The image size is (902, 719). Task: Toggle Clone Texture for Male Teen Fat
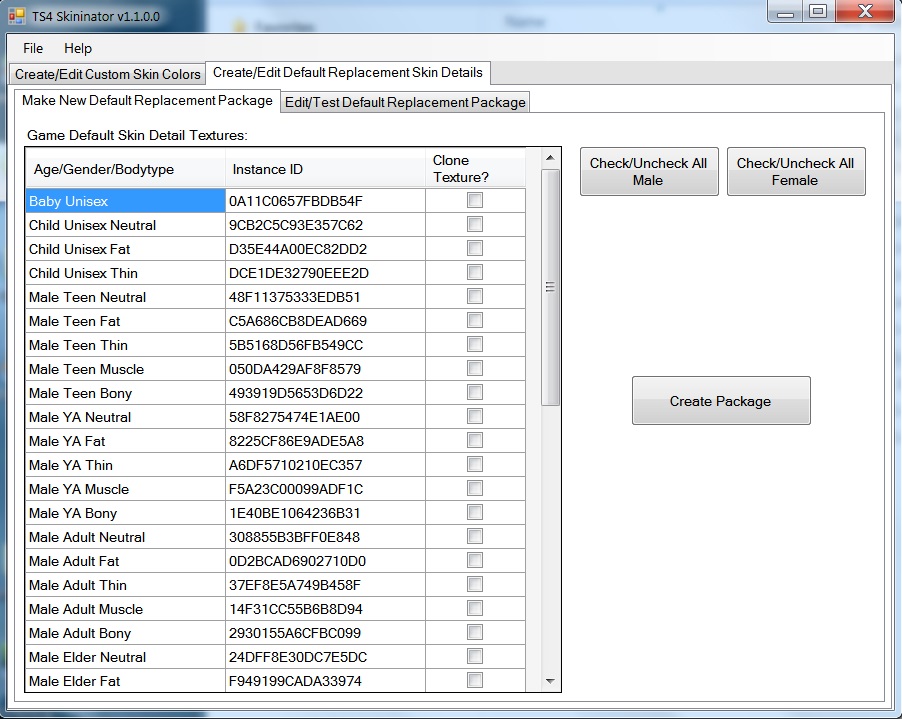tap(475, 320)
